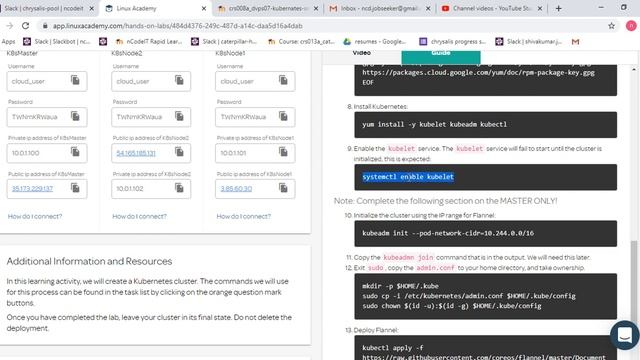Click the sudo chown command line
This screenshot has width=640, height=360.
pyautogui.click(x=451, y=306)
